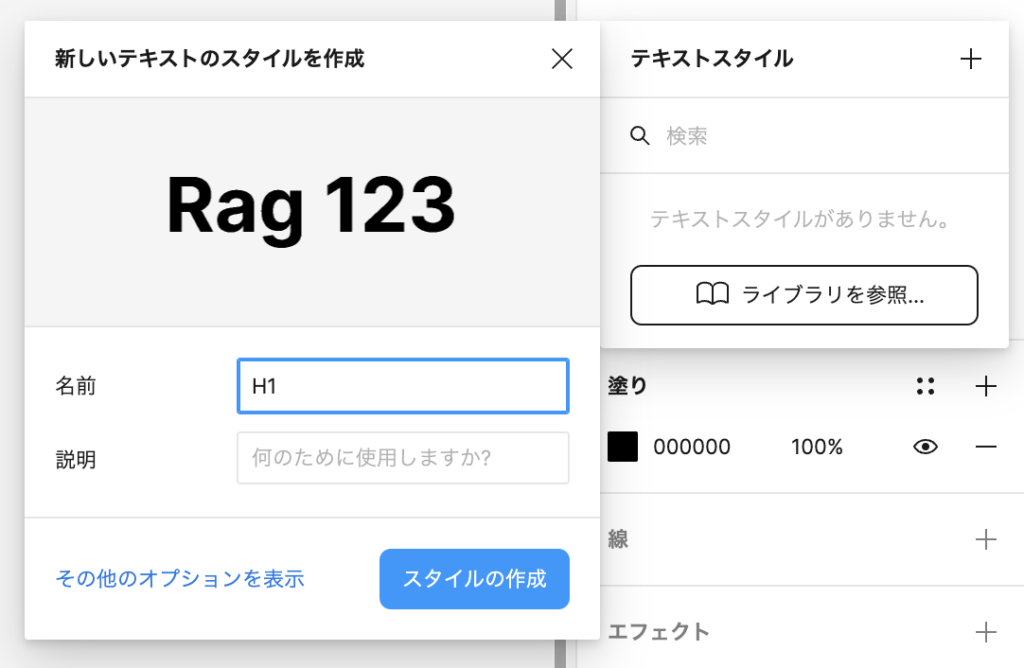Close the new text style dialog
1024x668 pixels.
point(562,59)
